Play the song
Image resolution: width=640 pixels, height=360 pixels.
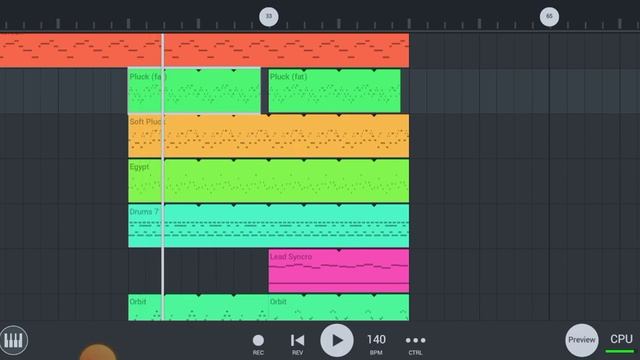click(337, 340)
